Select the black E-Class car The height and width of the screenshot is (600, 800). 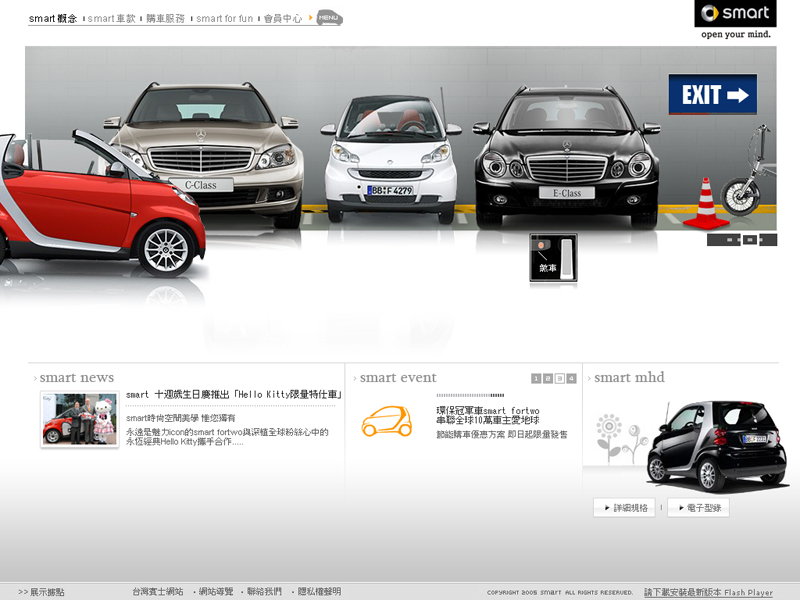point(566,156)
